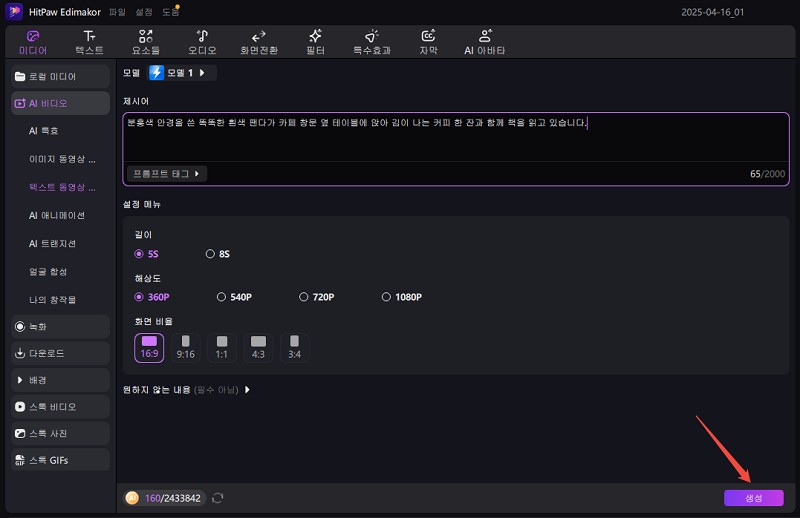Choose 1:1 aspect ratio
The image size is (800, 518).
[x=222, y=348]
